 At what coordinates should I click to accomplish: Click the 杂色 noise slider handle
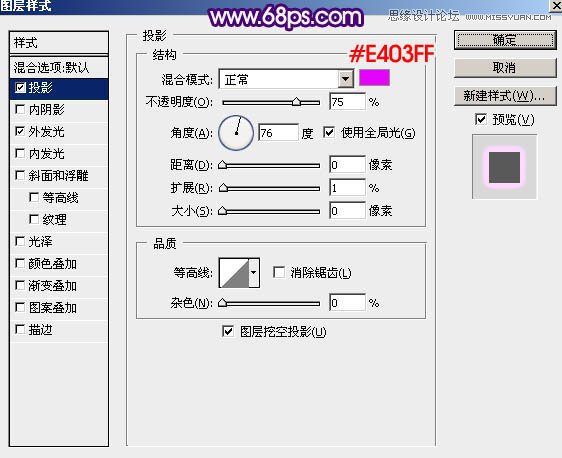tap(223, 303)
